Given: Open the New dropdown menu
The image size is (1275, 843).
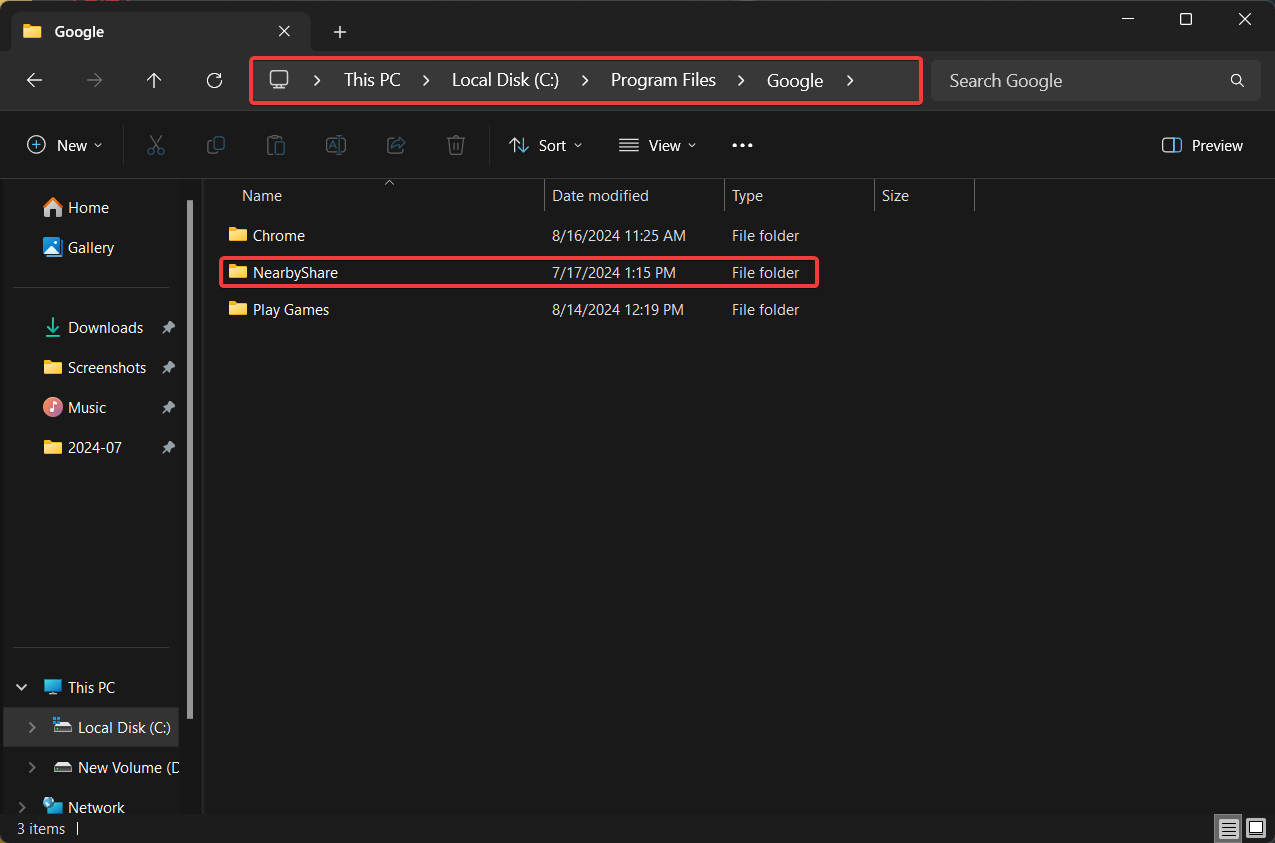Looking at the screenshot, I should click(65, 145).
